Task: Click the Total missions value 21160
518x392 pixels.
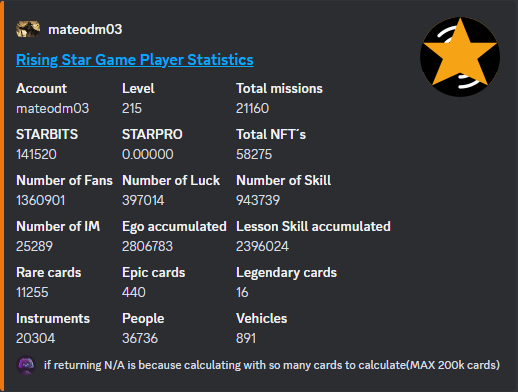Action: [252, 108]
